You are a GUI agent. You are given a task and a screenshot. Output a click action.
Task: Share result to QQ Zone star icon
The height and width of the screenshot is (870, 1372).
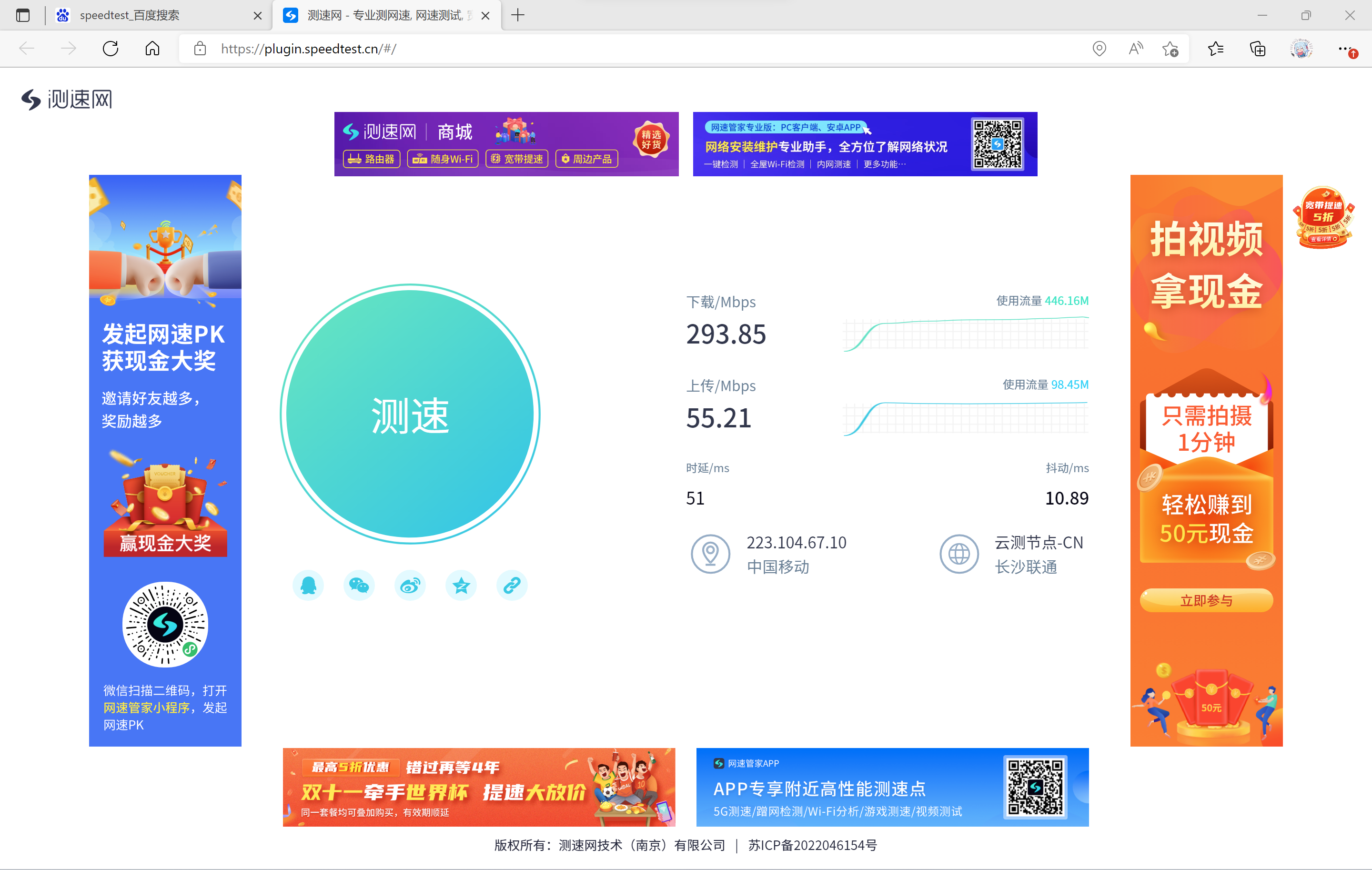click(461, 585)
